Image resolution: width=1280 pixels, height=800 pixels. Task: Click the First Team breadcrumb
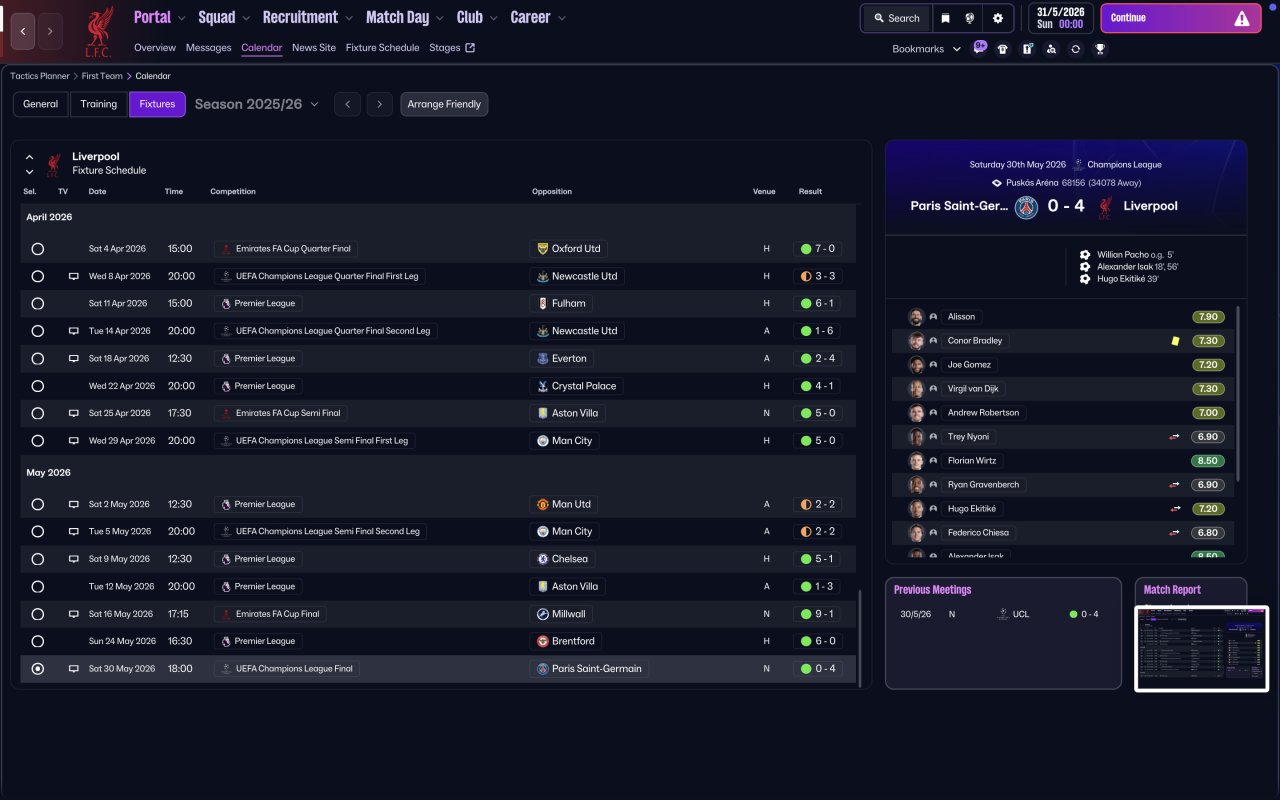tap(104, 76)
